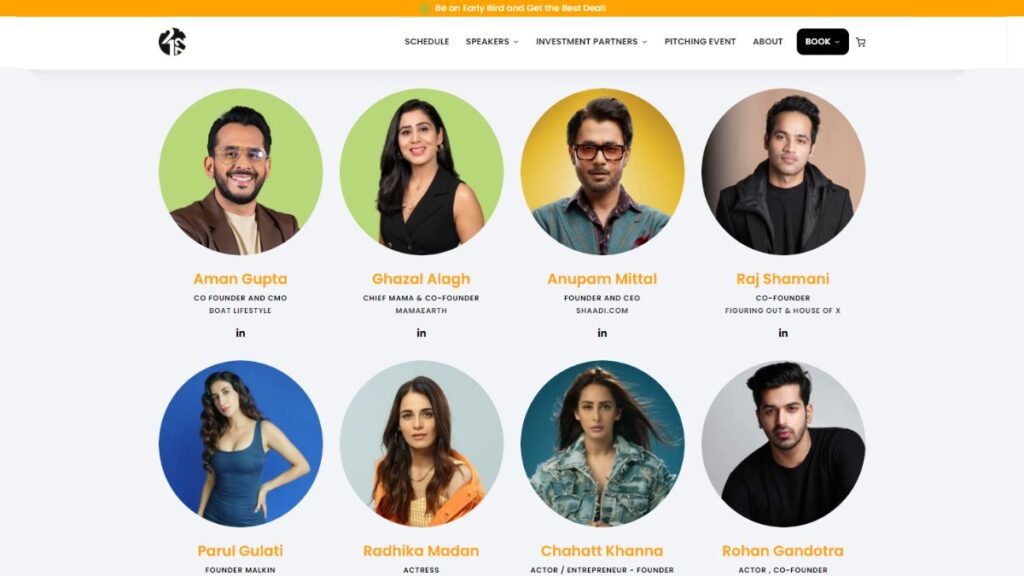Click Chahatt Khanna's profile photo
Image resolution: width=1024 pixels, height=576 pixels.
(x=602, y=443)
